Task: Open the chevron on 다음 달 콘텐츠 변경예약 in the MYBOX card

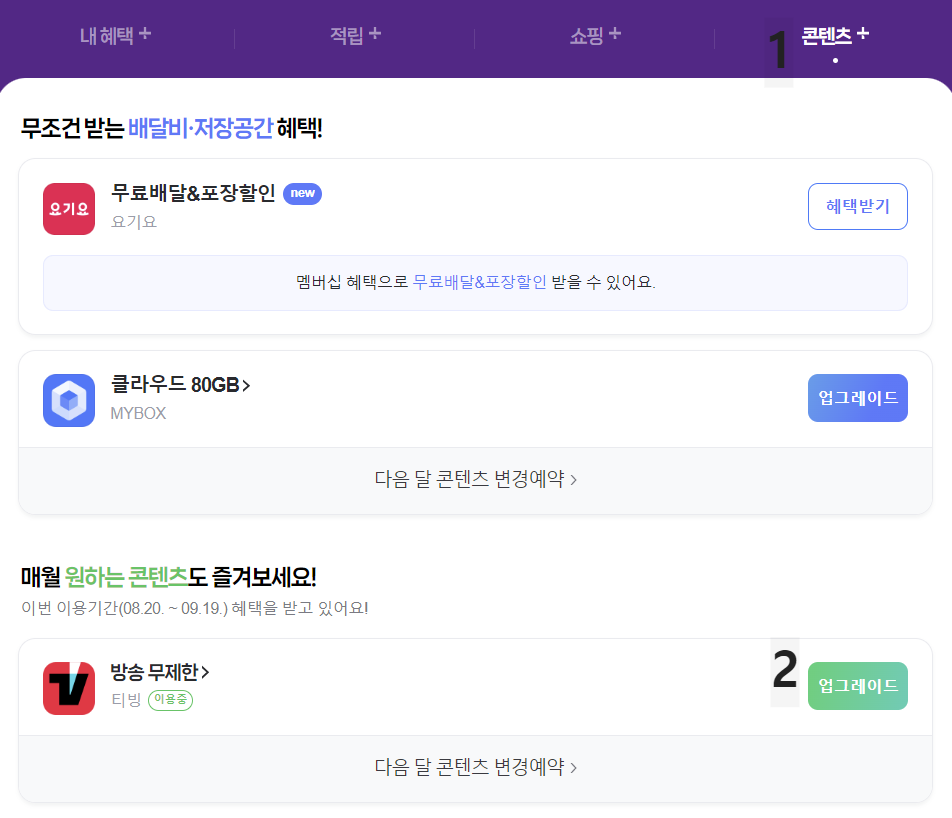Action: [x=574, y=480]
